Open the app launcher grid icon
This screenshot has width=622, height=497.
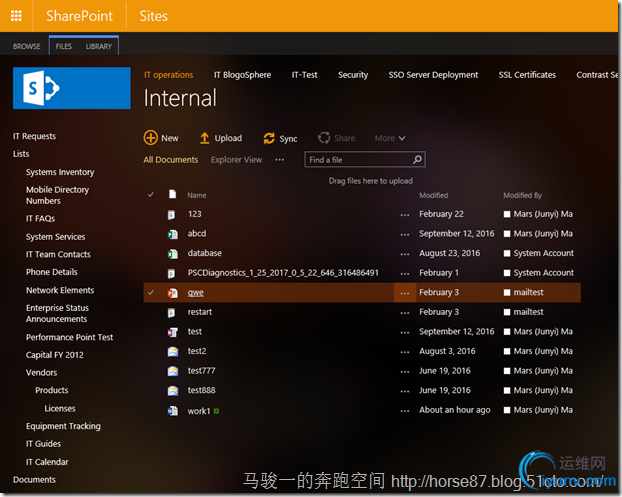(16, 16)
